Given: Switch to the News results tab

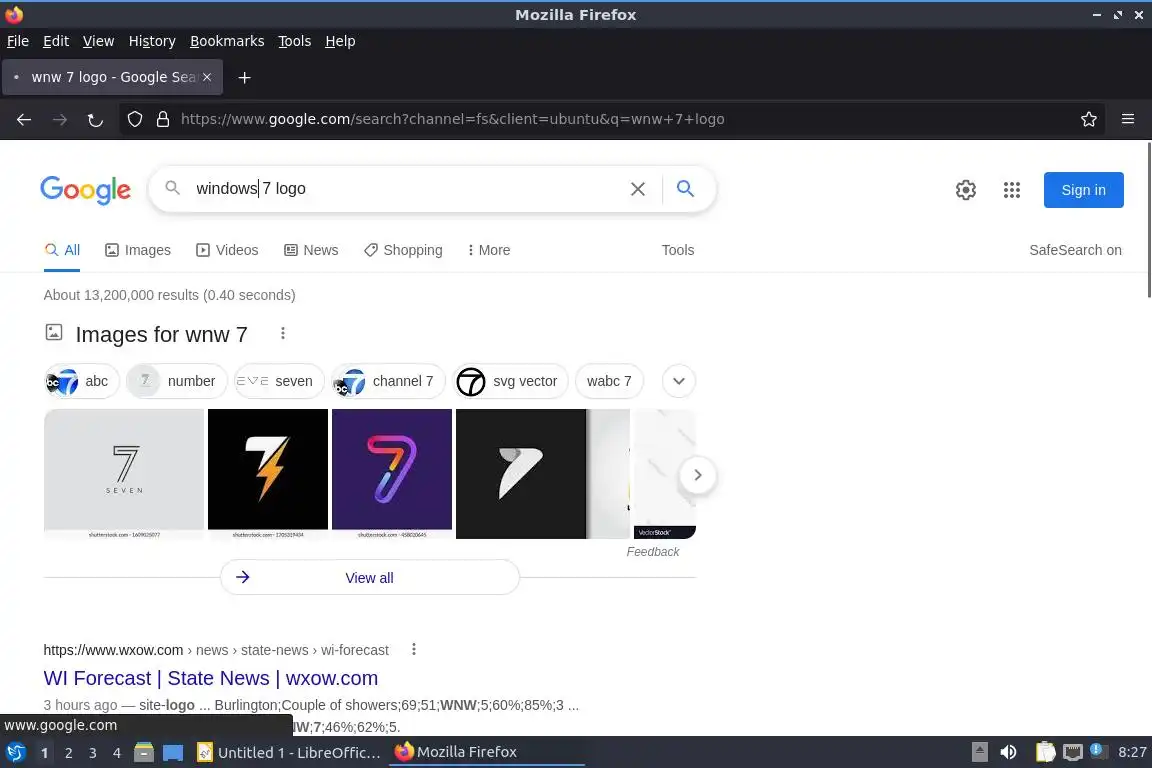Looking at the screenshot, I should coord(312,250).
